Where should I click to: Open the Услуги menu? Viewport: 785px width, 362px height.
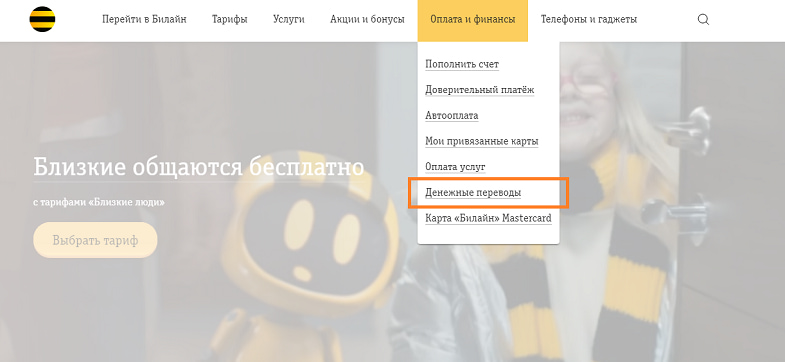point(289,20)
